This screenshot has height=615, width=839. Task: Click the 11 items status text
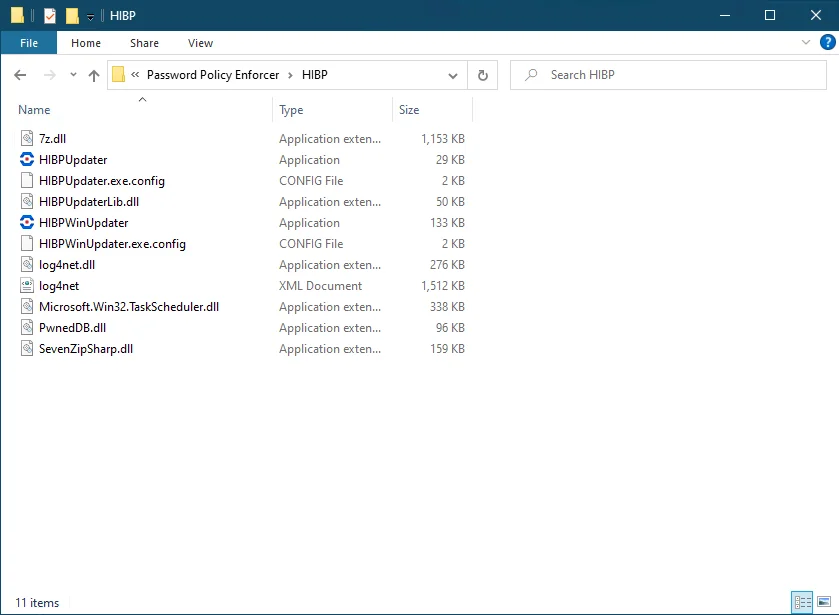point(37,603)
